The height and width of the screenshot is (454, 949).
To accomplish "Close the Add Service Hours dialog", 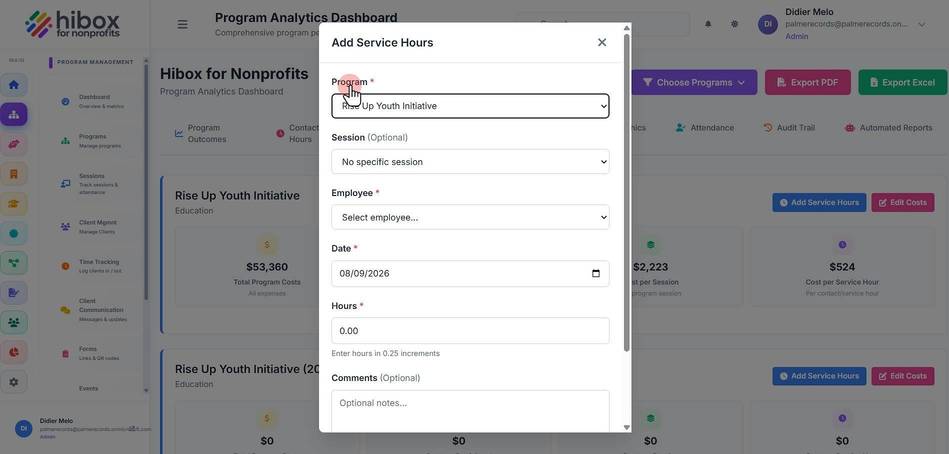I will click(602, 42).
